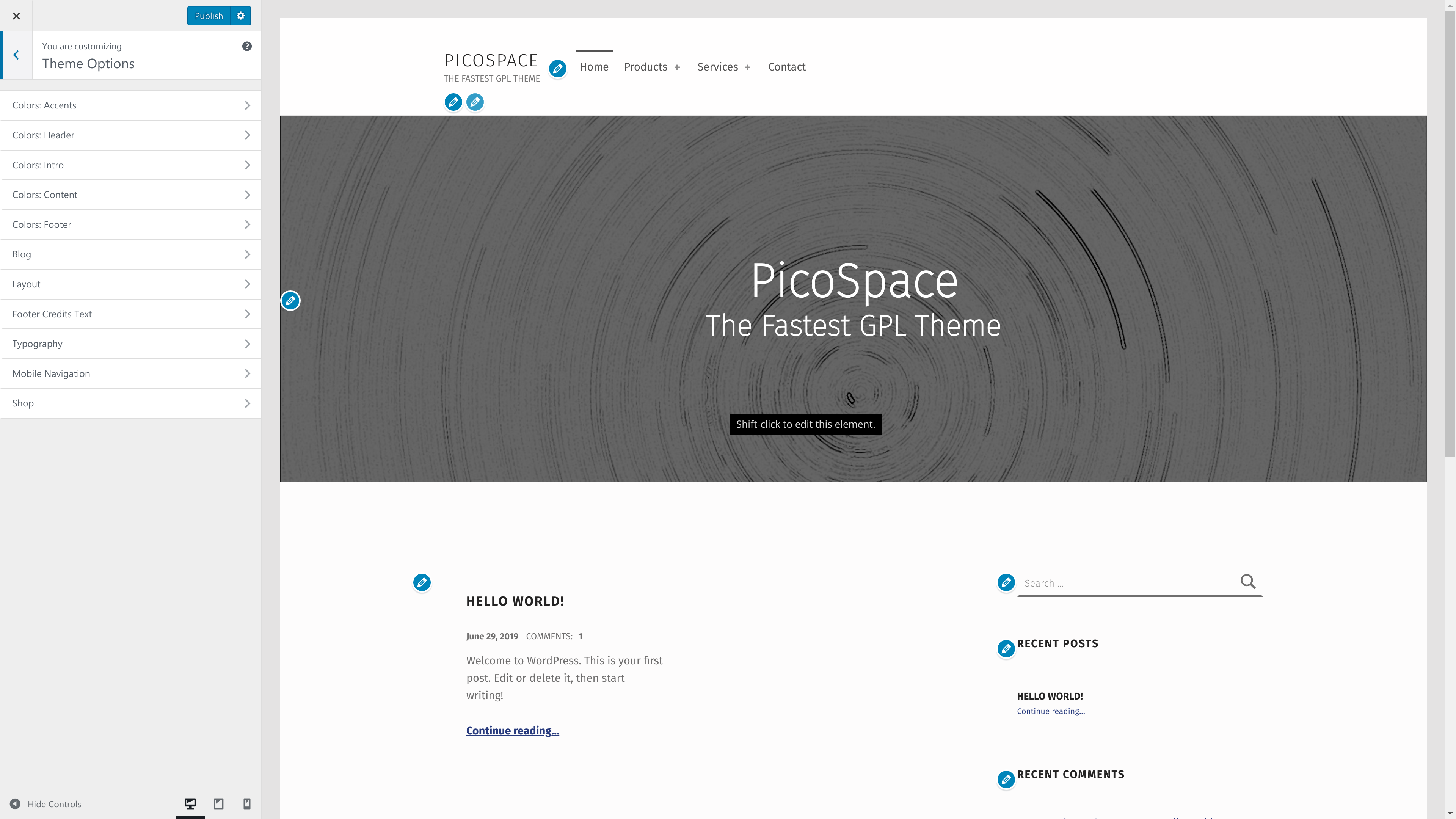Click Hide Controls collapse arrow
This screenshot has width=1456, height=819.
click(15, 804)
